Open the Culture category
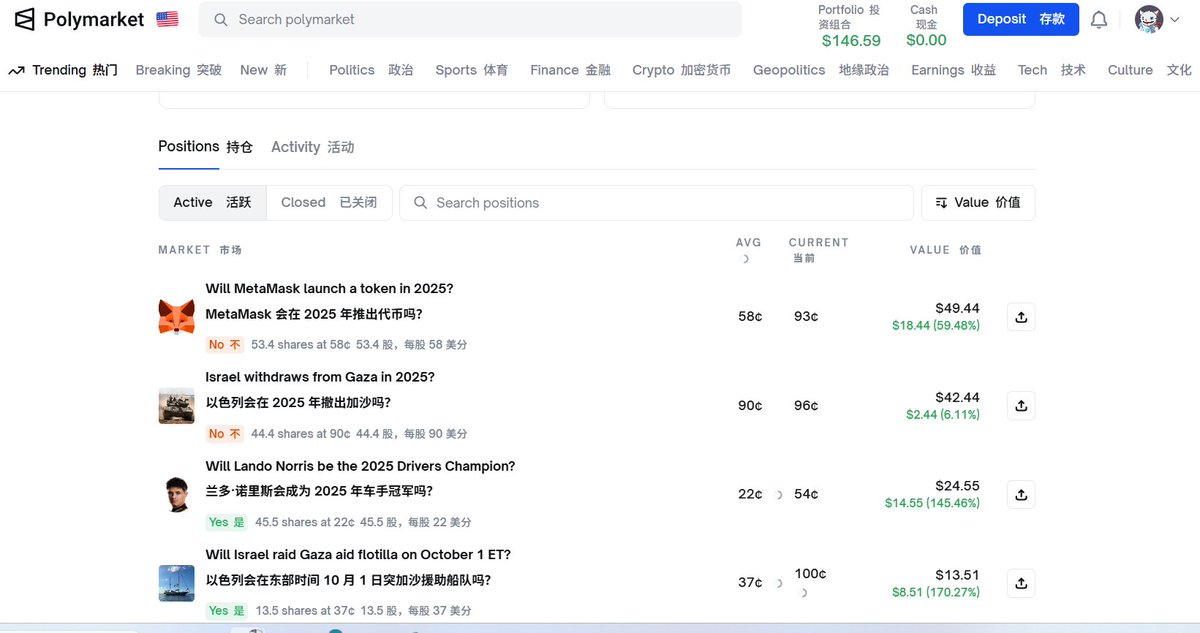 pos(1150,70)
